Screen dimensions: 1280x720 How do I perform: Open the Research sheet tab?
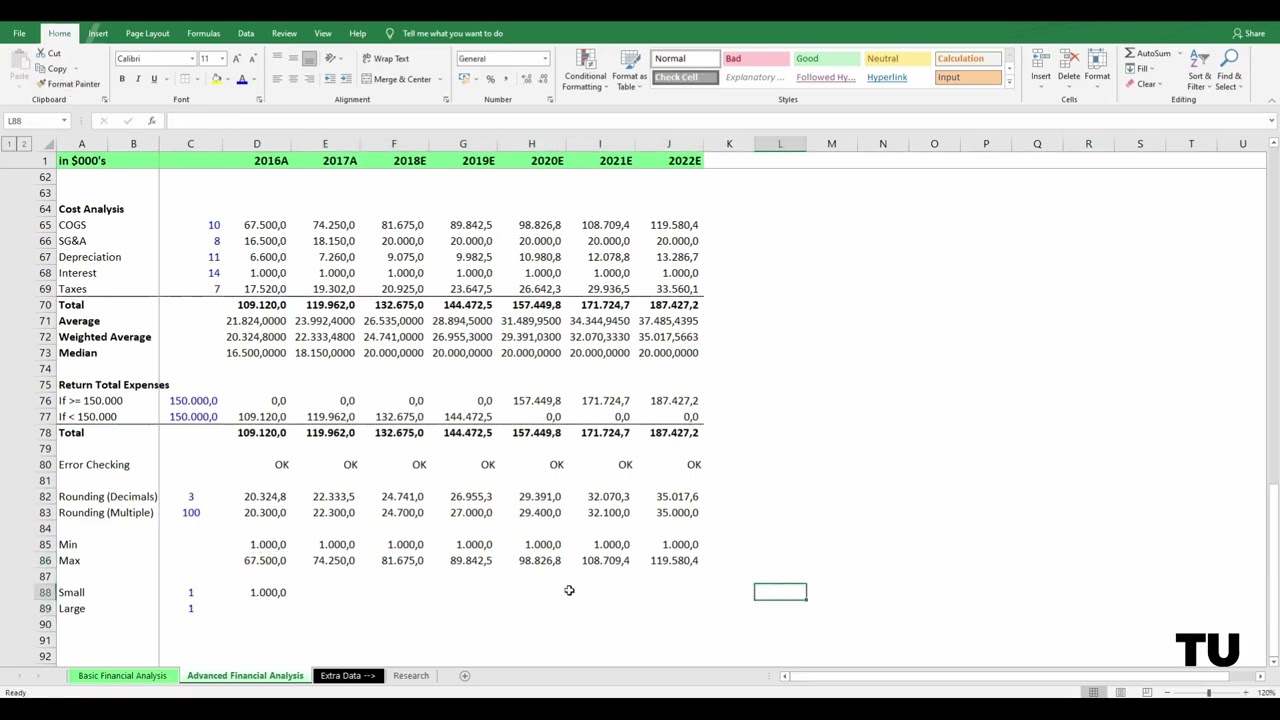pyautogui.click(x=411, y=676)
